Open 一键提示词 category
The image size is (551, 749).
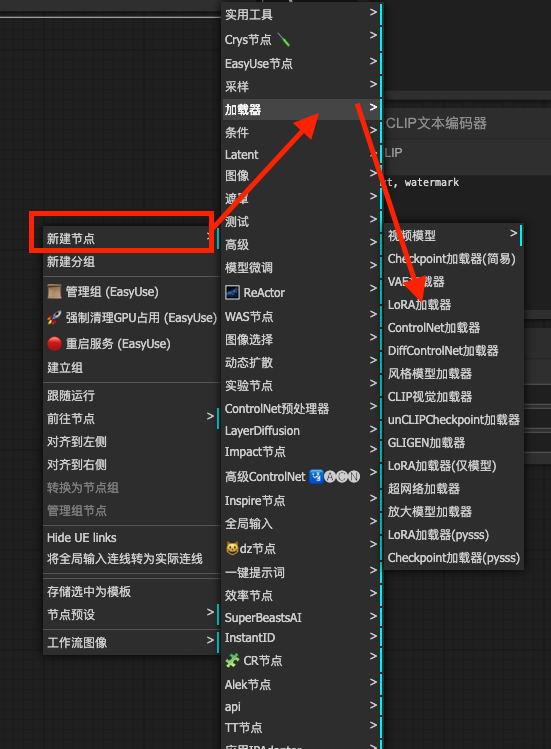click(302, 572)
